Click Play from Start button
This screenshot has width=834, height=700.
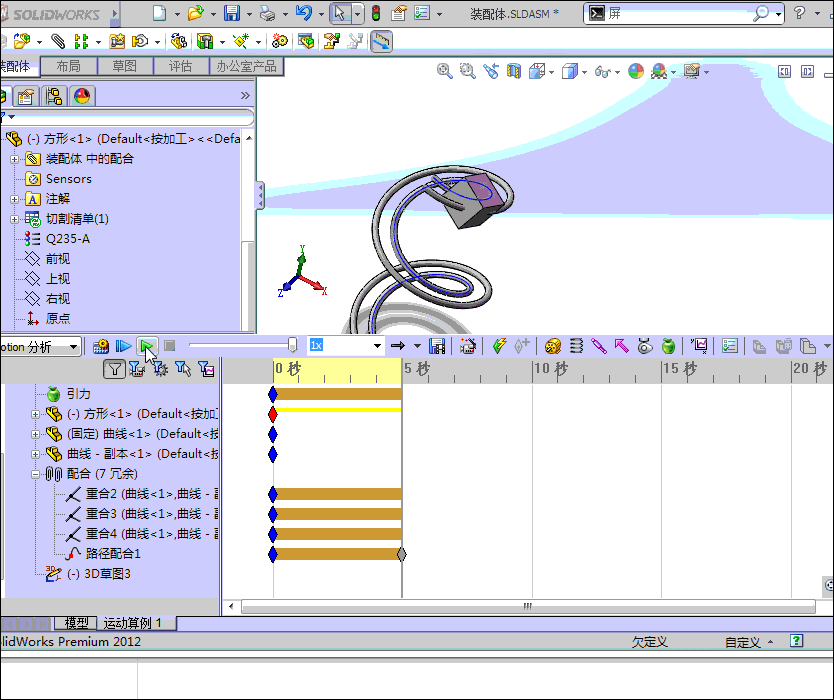(x=123, y=346)
